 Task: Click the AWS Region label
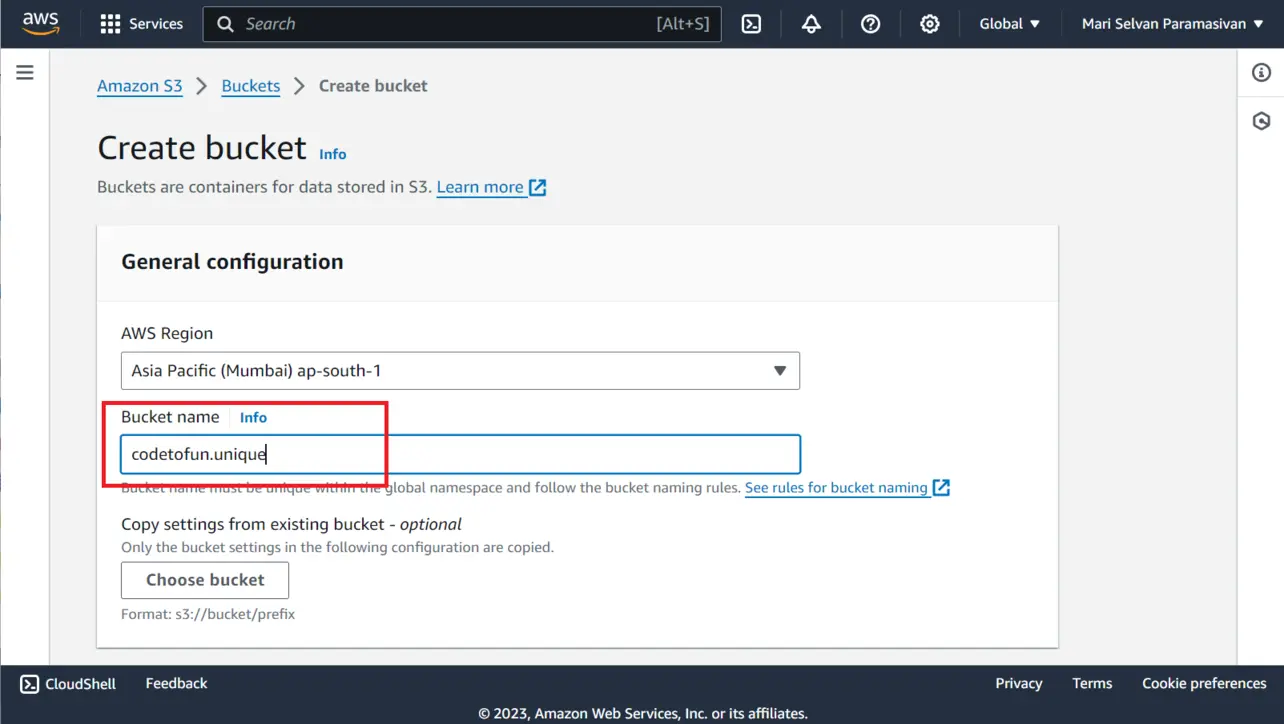click(167, 333)
